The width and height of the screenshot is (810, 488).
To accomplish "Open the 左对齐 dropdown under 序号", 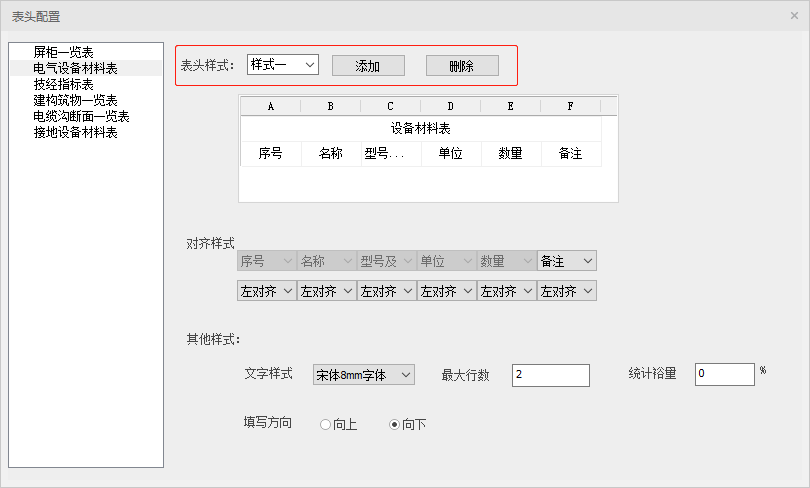I will coord(267,291).
